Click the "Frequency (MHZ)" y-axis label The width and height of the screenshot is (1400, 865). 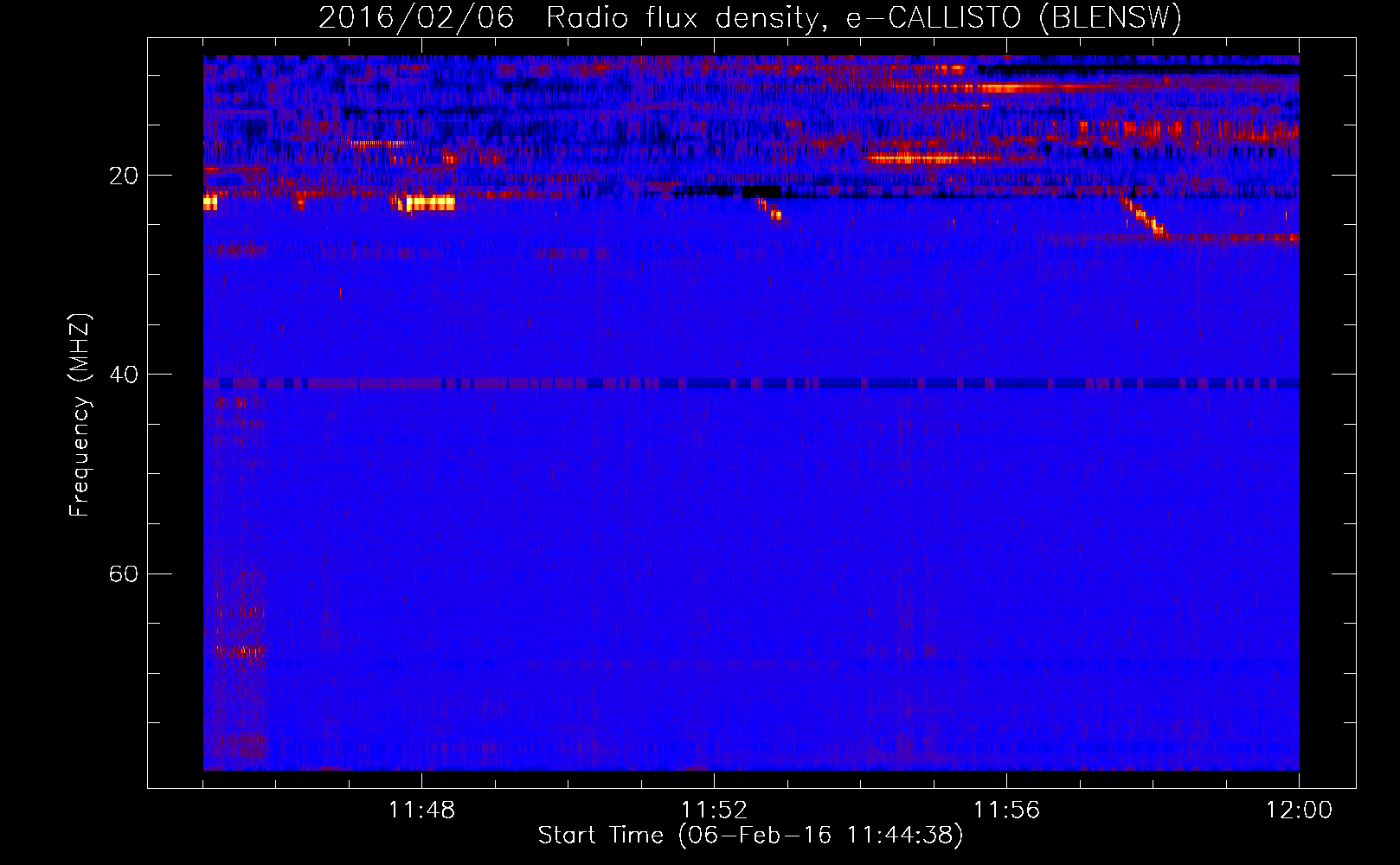pos(80,415)
